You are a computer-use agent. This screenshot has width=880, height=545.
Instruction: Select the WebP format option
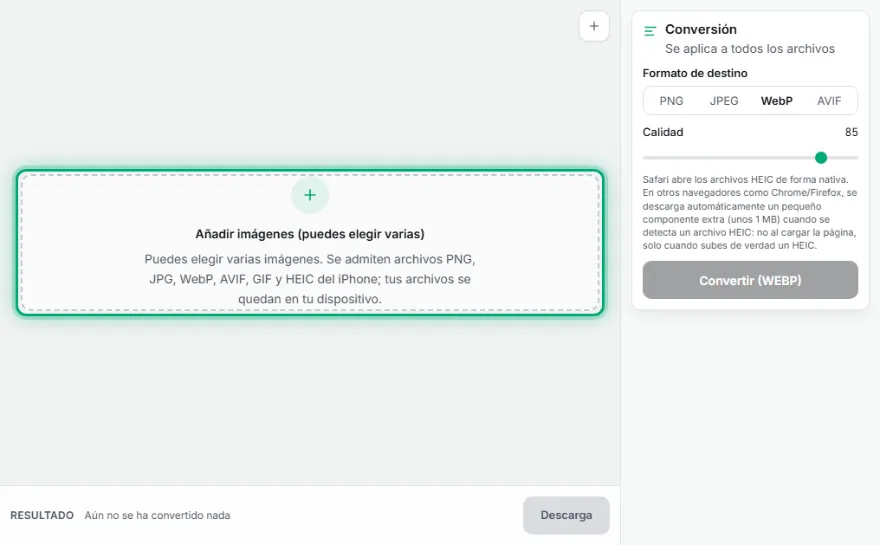coord(776,101)
